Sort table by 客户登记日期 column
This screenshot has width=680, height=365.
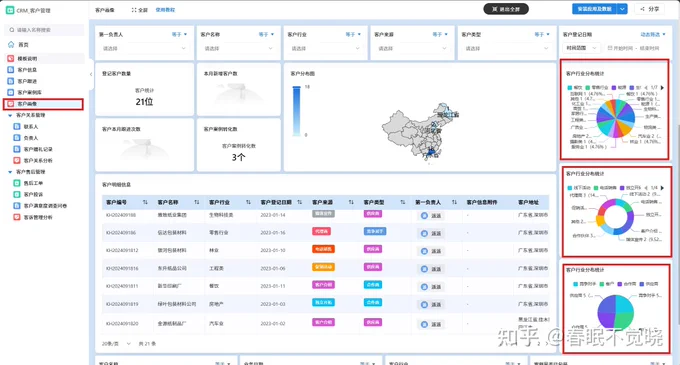click(x=300, y=202)
